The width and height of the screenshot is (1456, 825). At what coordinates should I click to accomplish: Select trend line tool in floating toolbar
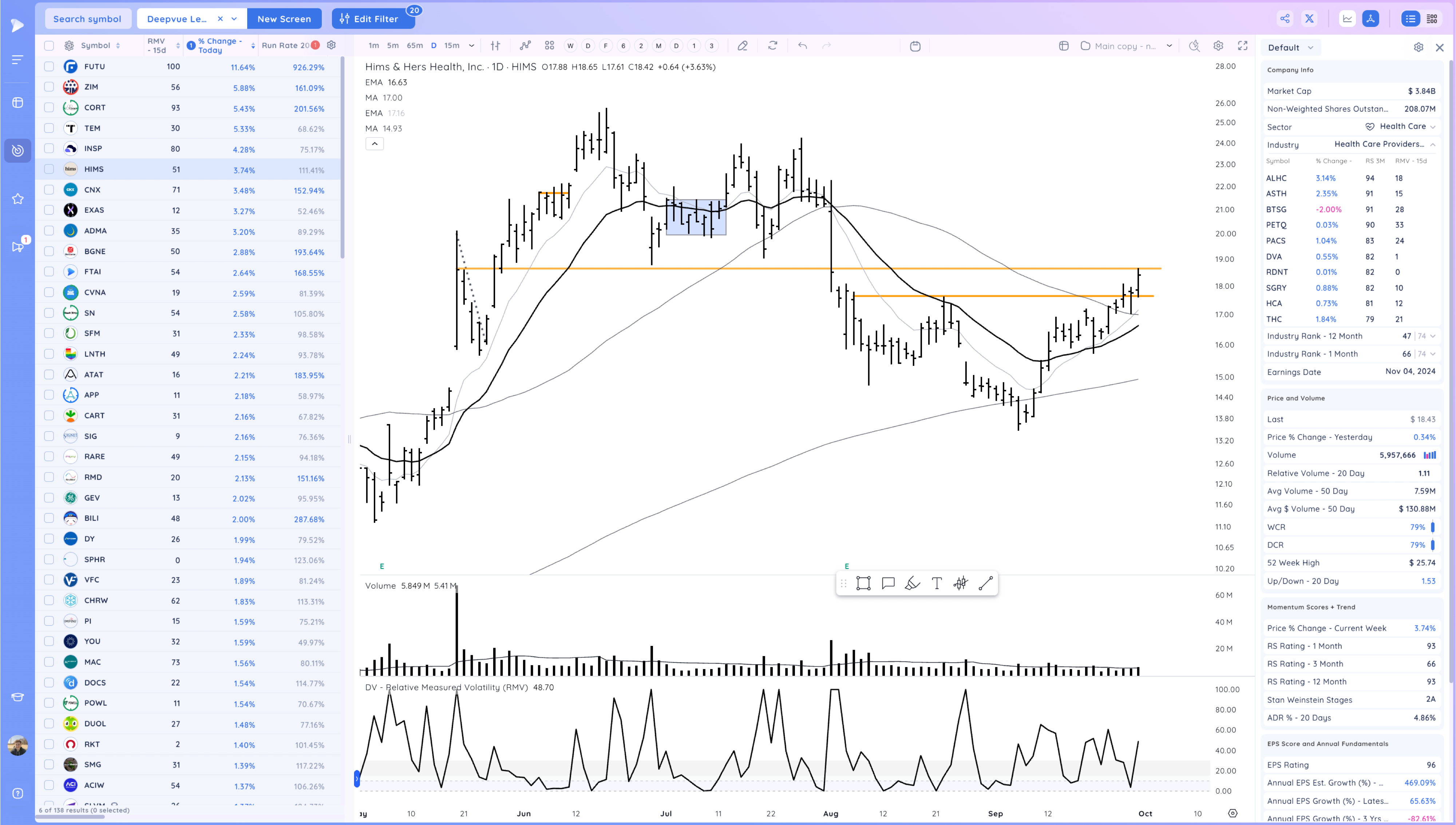(x=985, y=583)
